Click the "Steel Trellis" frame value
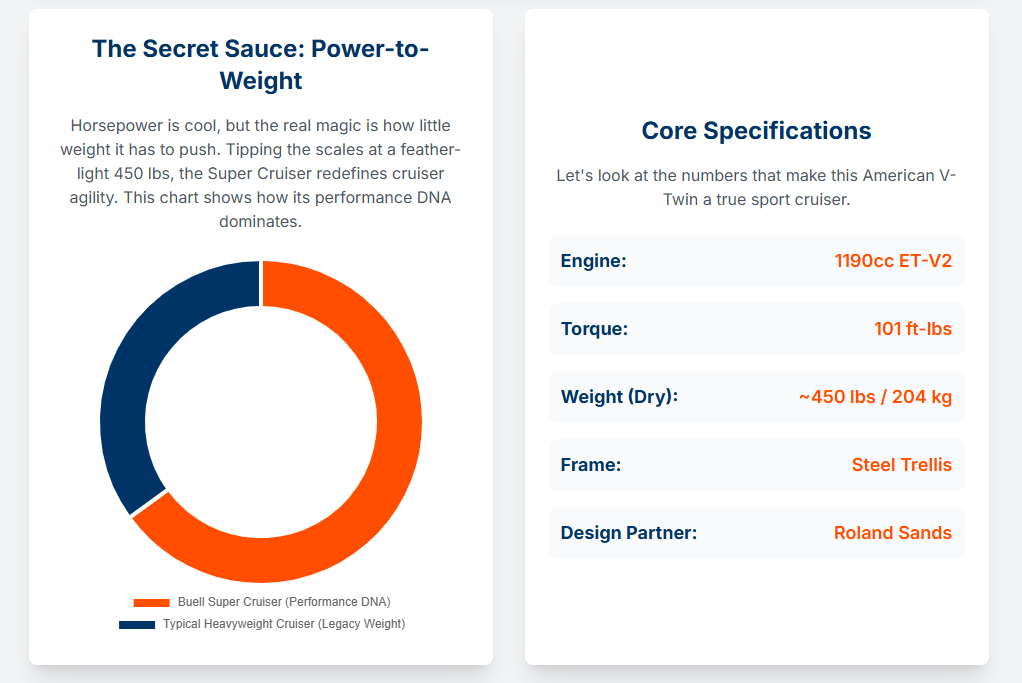The width and height of the screenshot is (1022, 683). [x=901, y=465]
